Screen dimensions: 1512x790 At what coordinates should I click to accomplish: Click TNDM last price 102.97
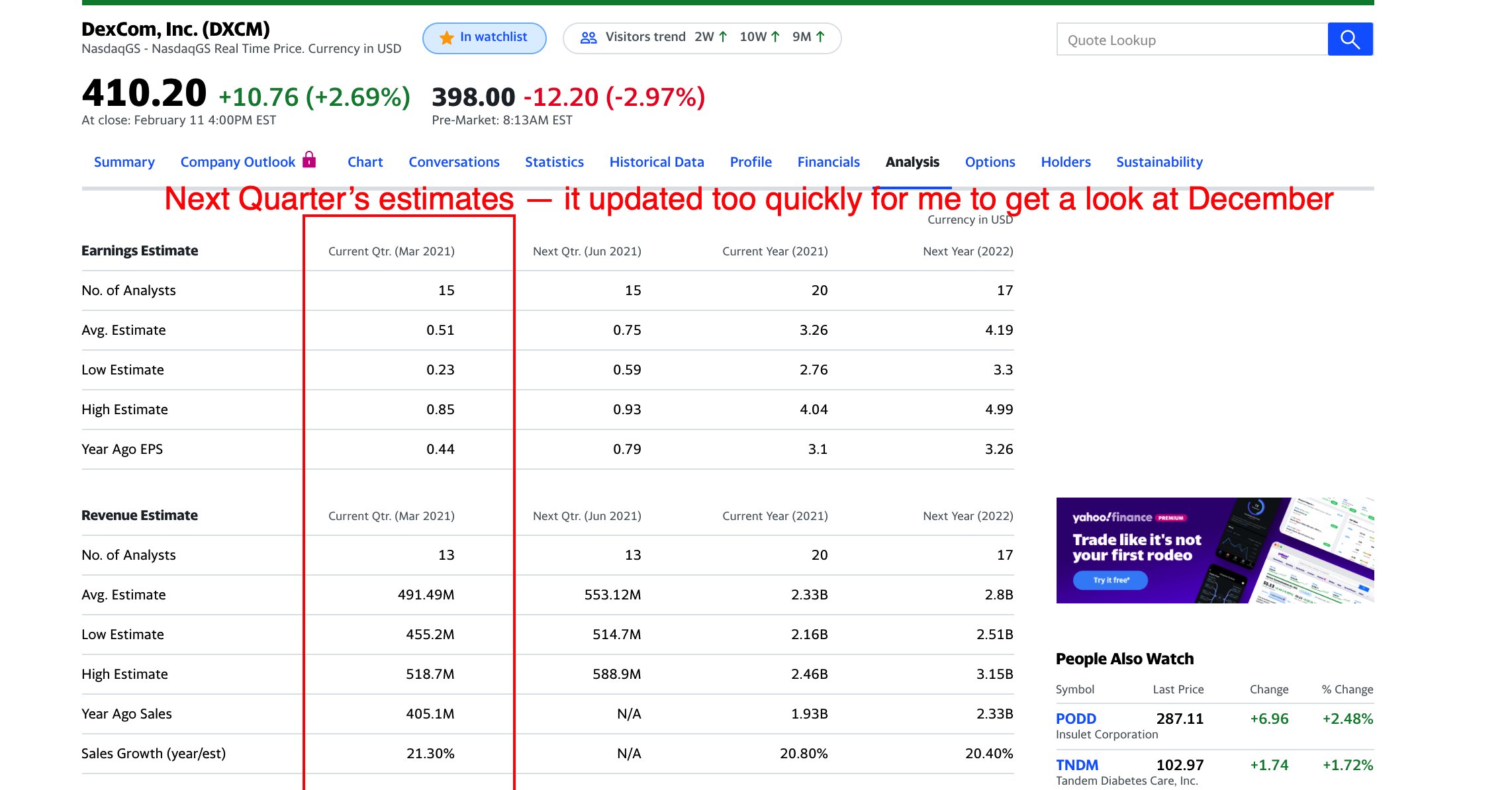[x=1180, y=765]
